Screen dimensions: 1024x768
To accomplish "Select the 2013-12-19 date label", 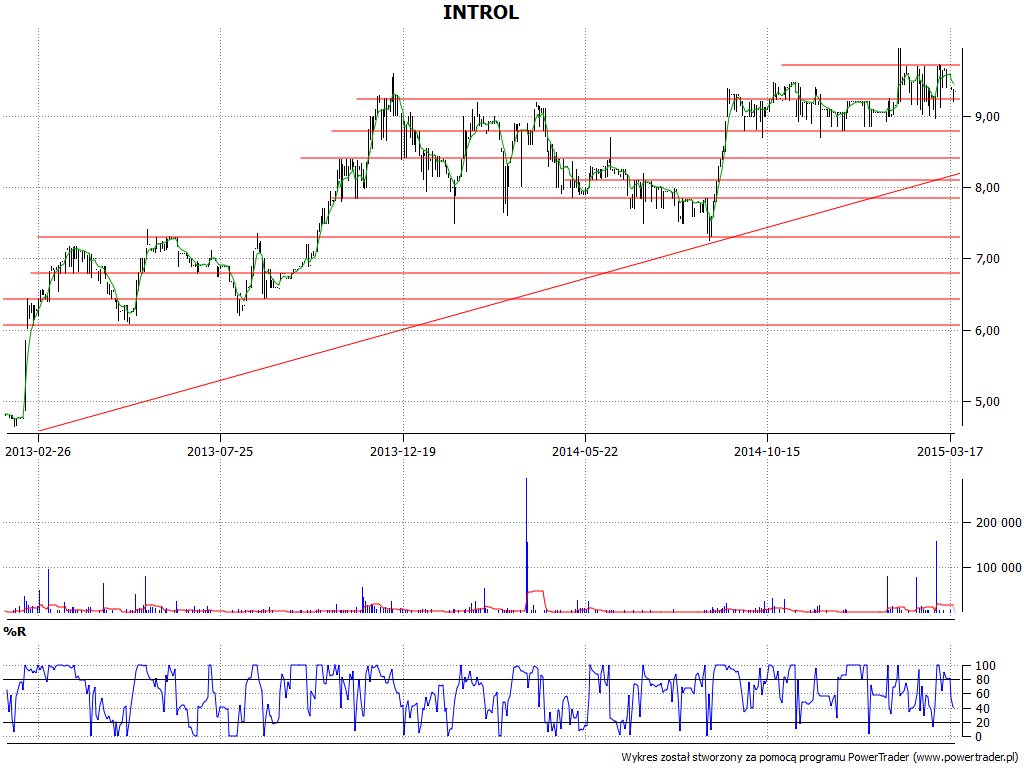I will (403, 451).
